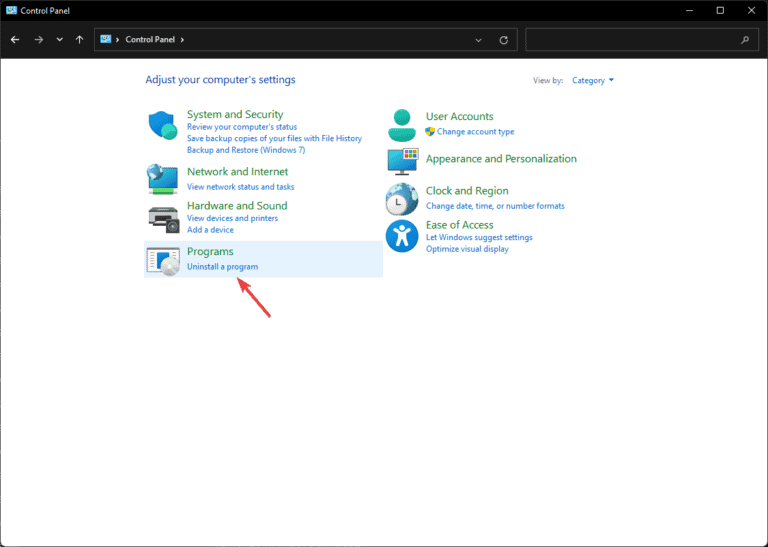Screen dimensions: 768x547
Task: Open Backup and Restore (Windows 7) link
Action: coord(246,150)
